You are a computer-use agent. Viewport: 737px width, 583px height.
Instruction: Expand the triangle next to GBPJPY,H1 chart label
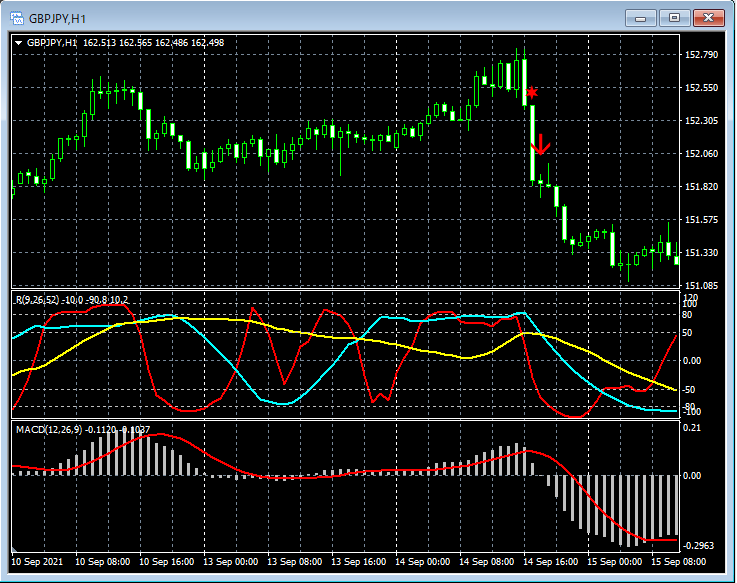click(19, 43)
